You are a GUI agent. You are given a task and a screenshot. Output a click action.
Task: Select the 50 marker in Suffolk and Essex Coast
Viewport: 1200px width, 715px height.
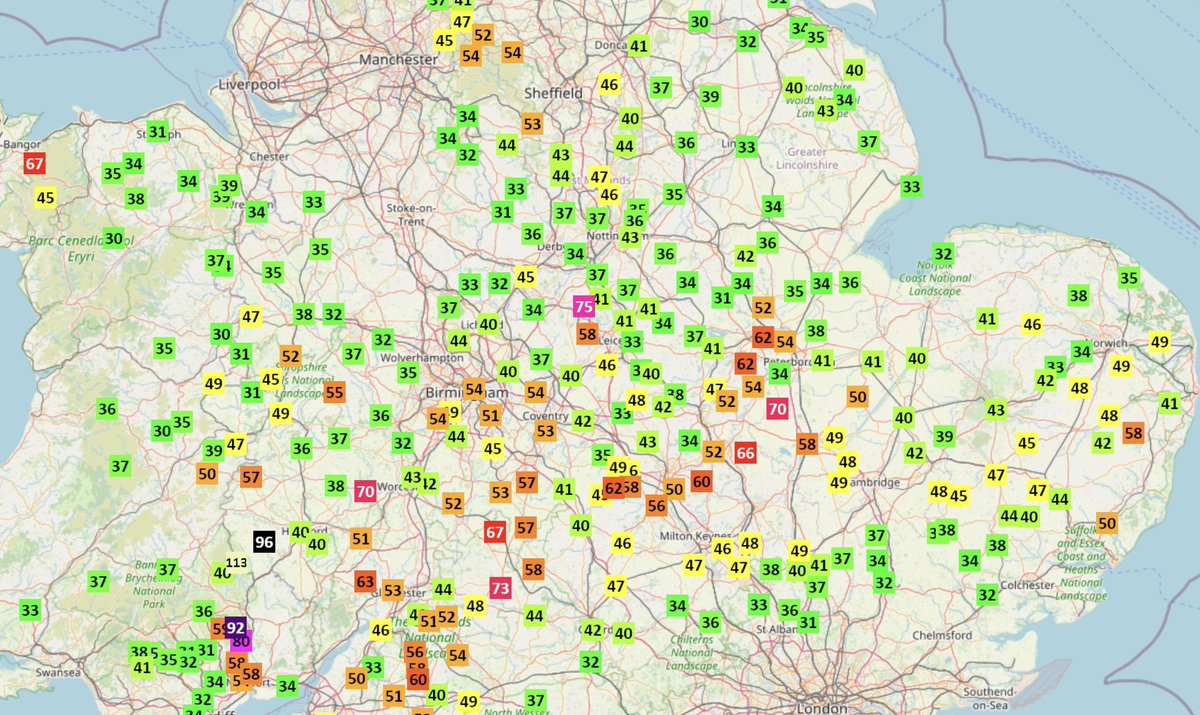[x=1106, y=522]
